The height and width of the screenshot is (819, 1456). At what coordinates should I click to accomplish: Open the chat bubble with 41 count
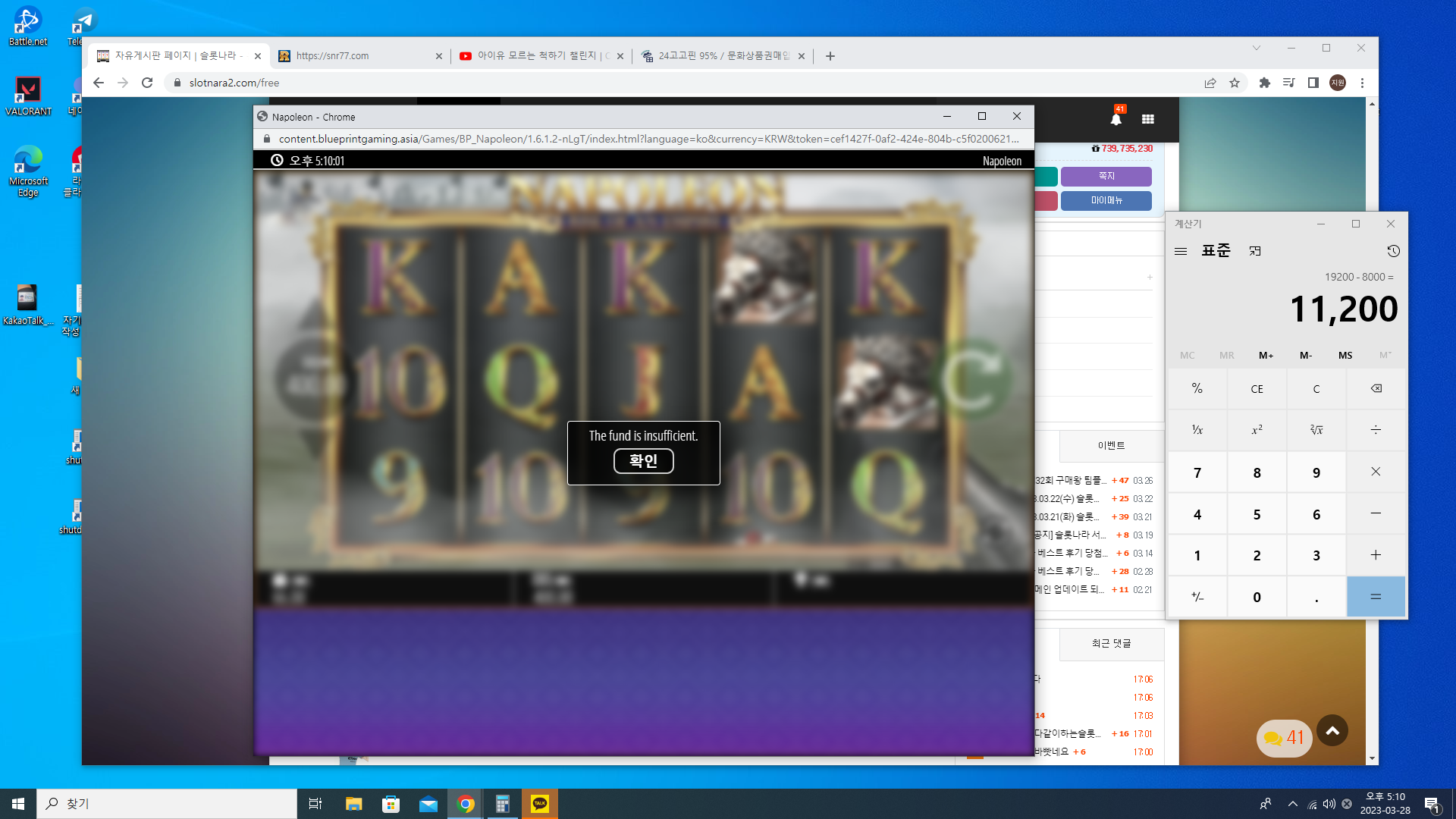tap(1285, 738)
